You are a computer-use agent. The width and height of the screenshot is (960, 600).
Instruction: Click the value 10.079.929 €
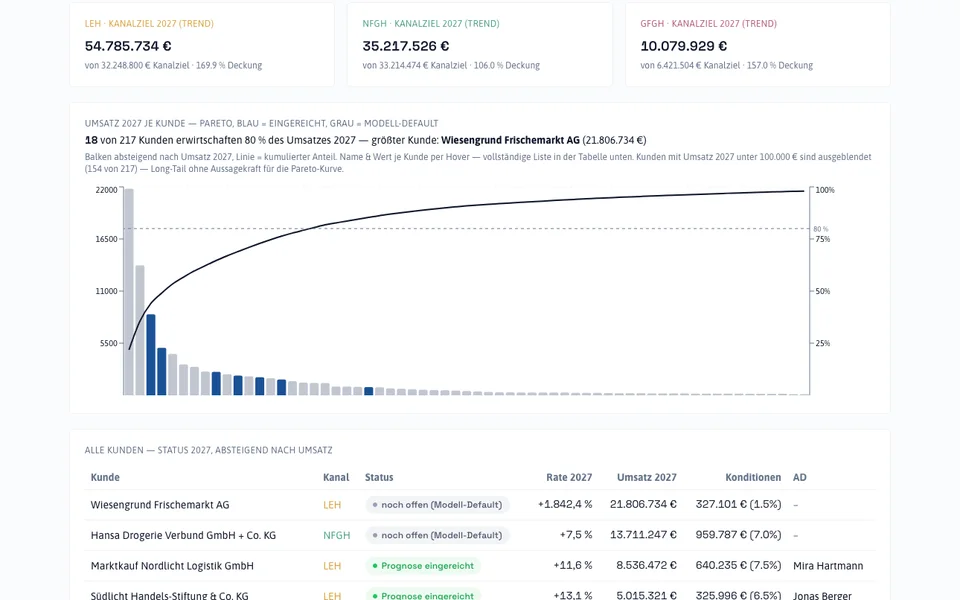tap(683, 46)
